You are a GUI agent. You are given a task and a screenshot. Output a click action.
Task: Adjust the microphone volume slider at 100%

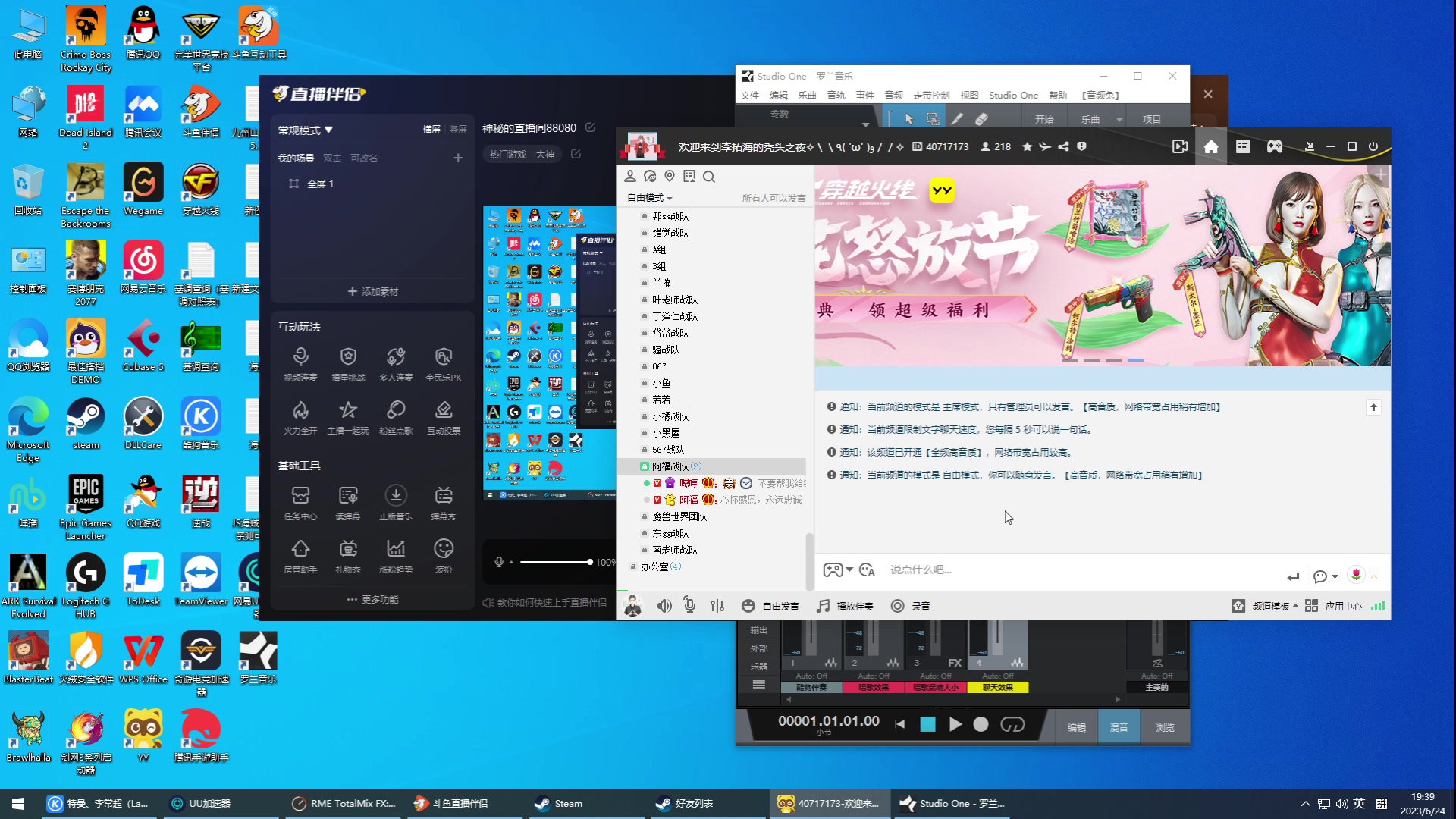tap(589, 562)
